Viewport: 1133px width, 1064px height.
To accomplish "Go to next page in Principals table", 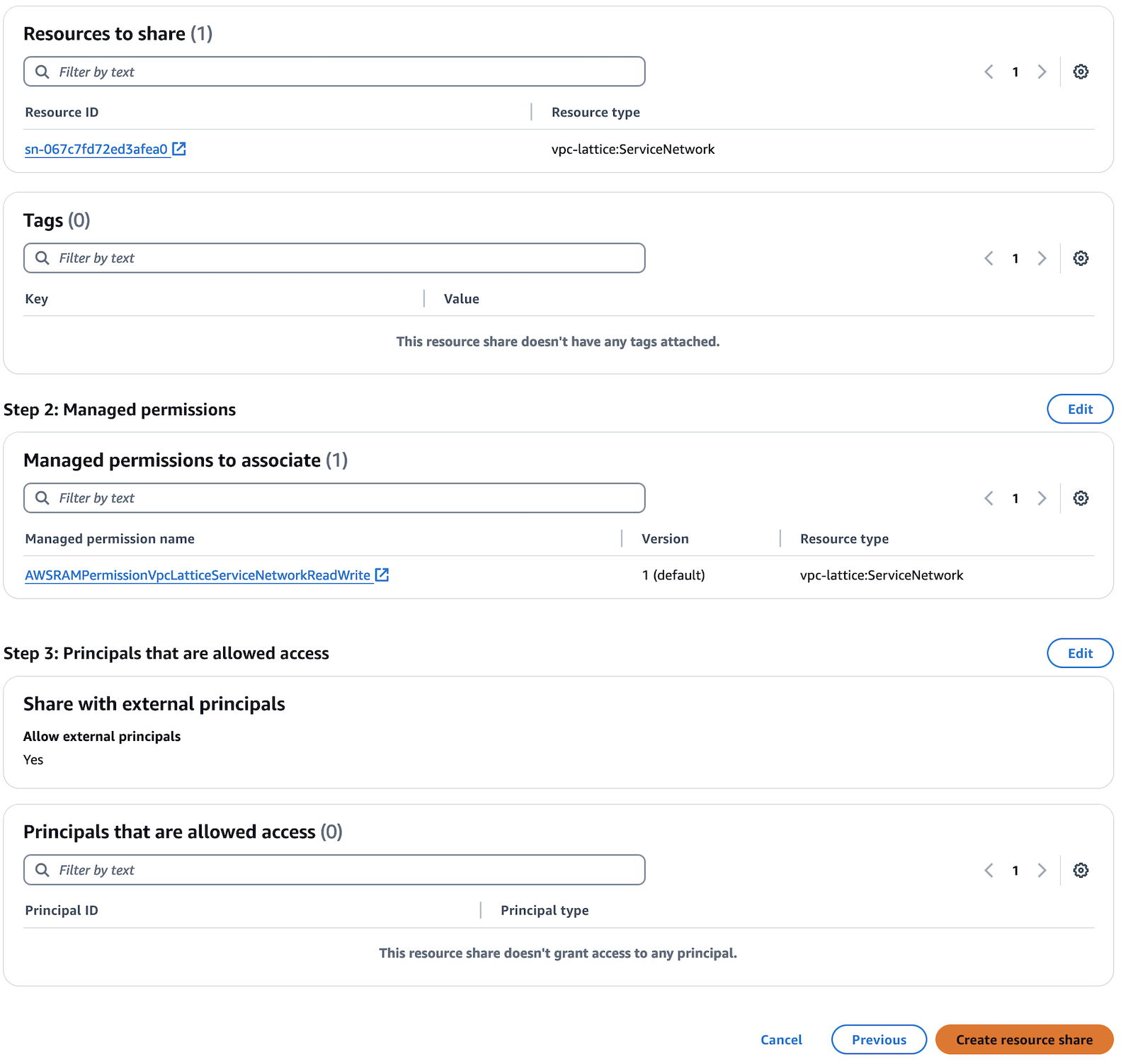I will click(x=1042, y=870).
